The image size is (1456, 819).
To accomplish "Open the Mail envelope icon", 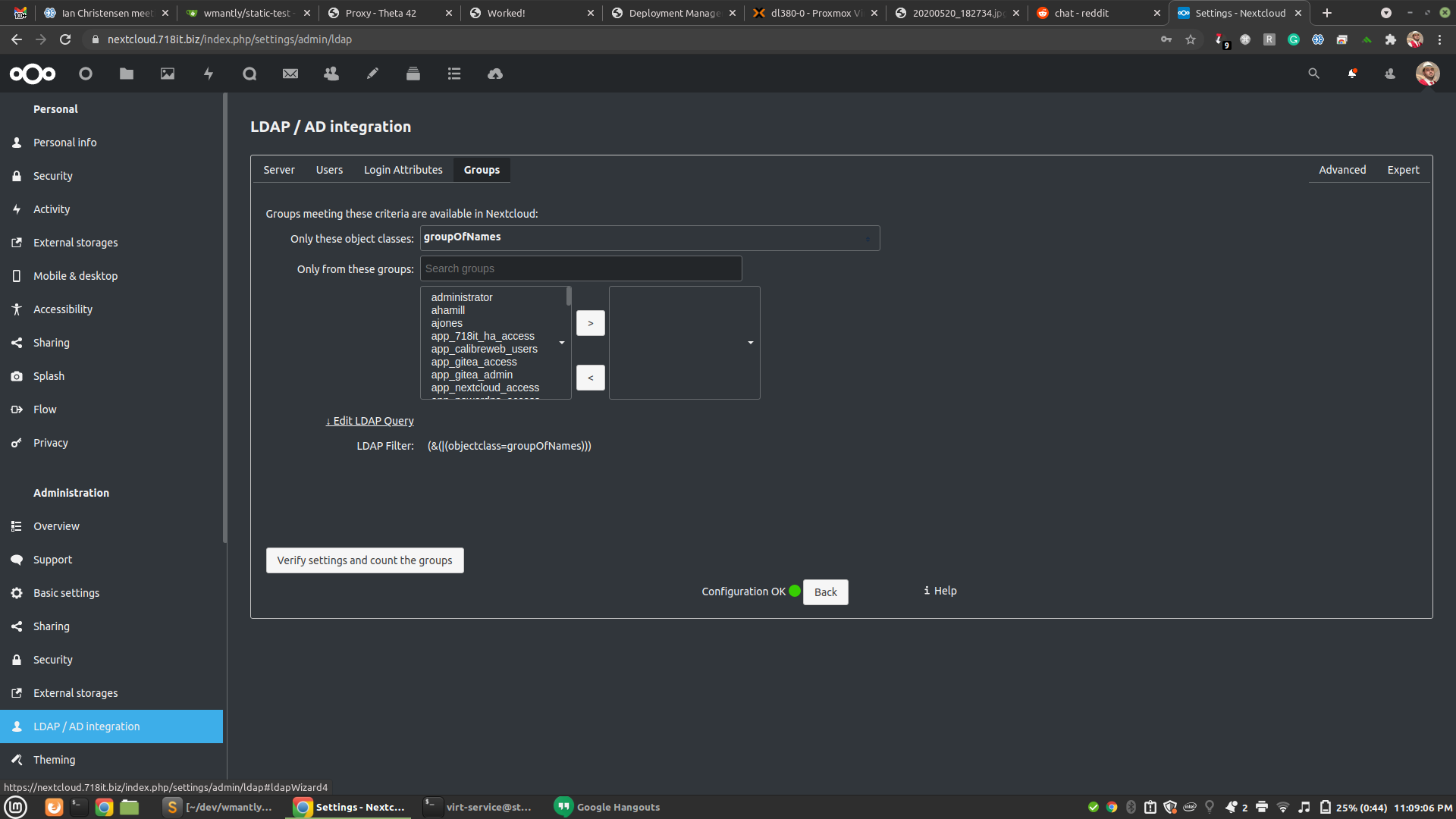I will tap(290, 74).
